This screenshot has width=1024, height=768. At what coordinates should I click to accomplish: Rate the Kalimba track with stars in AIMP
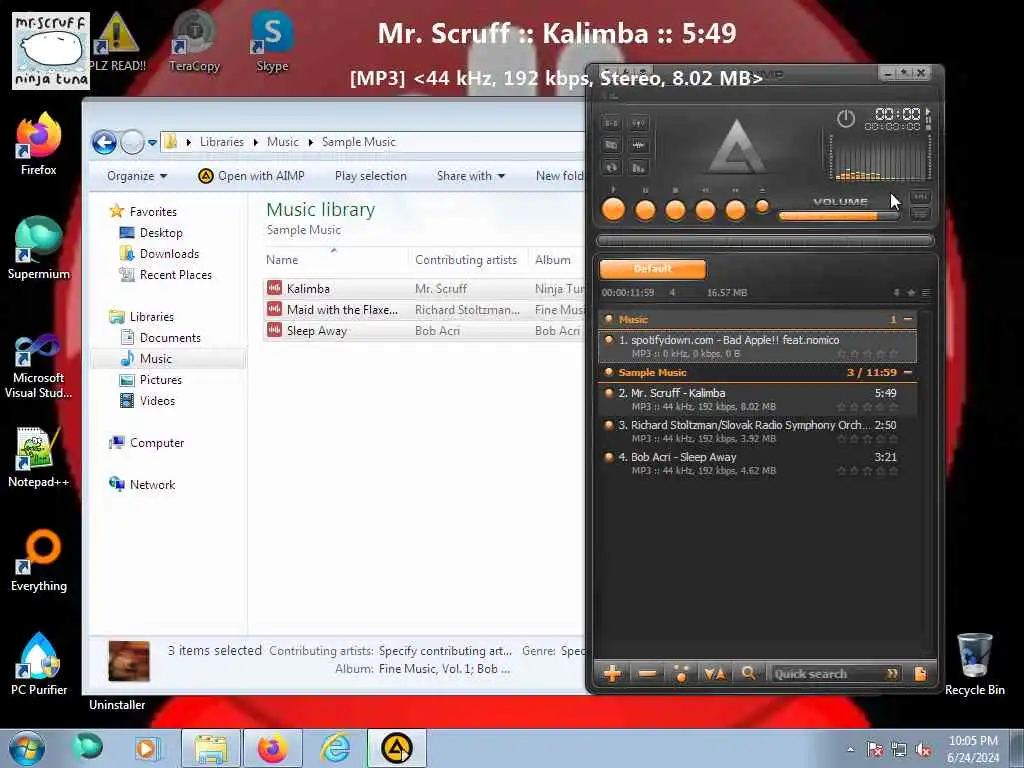click(867, 407)
